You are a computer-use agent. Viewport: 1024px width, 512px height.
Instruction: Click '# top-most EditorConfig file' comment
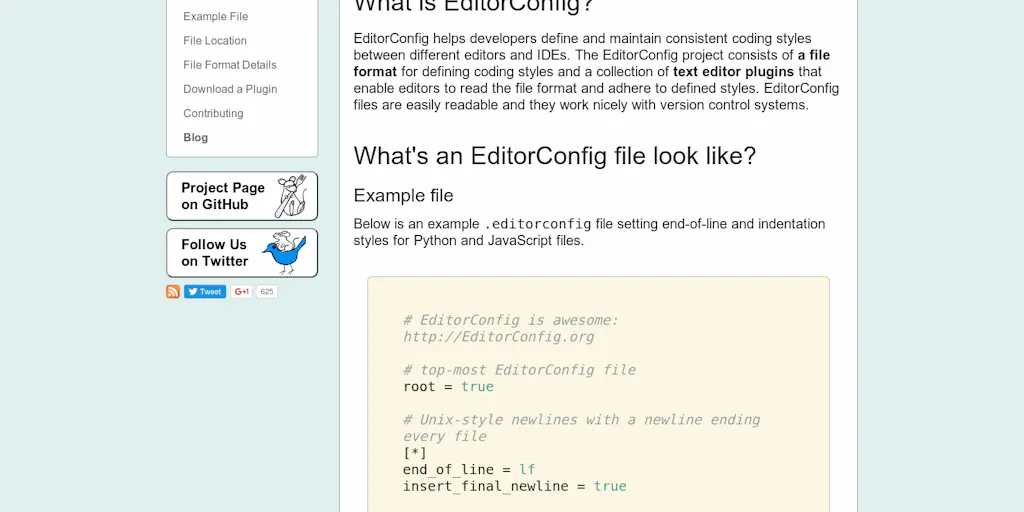[519, 370]
